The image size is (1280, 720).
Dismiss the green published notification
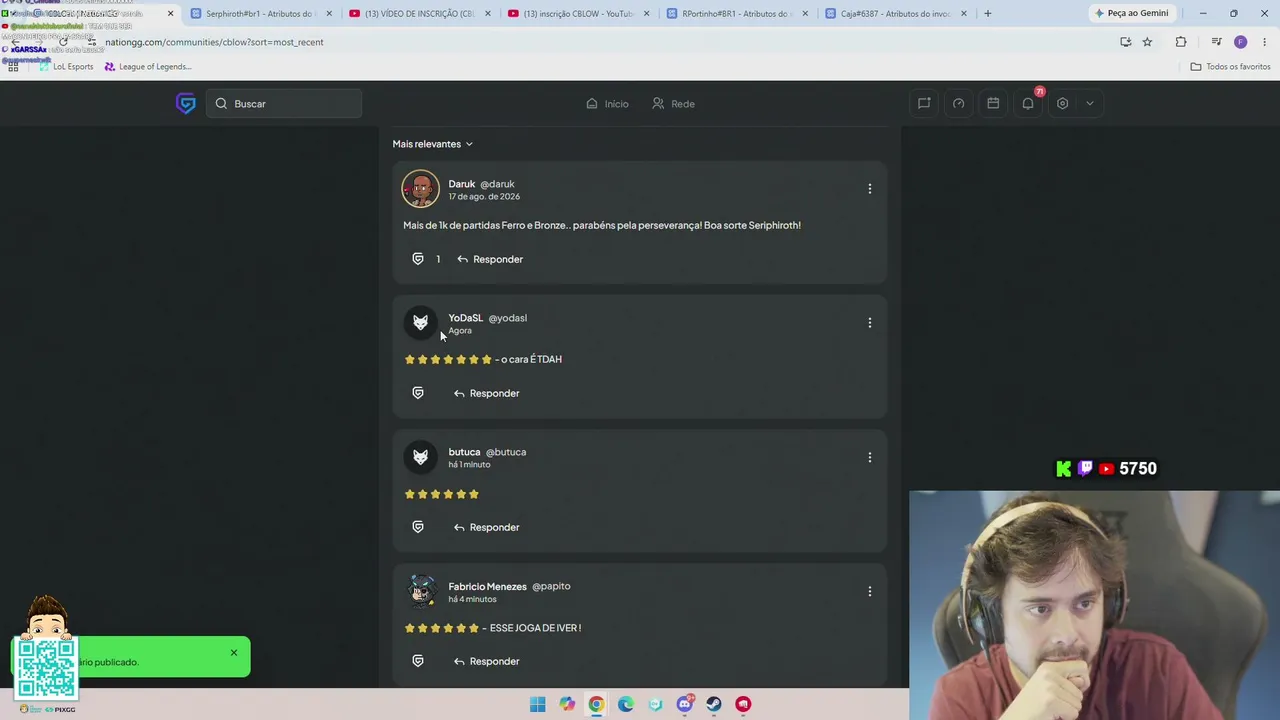tap(234, 653)
